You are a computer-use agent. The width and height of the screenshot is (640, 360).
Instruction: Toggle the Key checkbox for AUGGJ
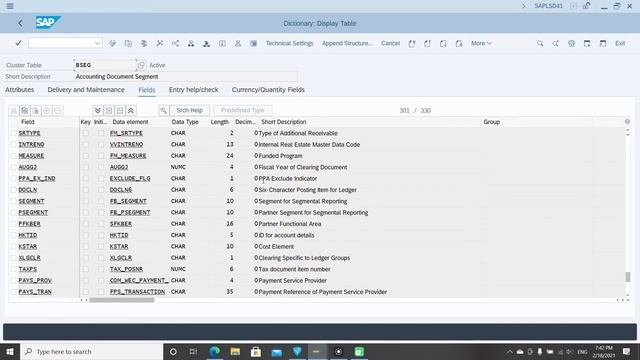coord(85,167)
